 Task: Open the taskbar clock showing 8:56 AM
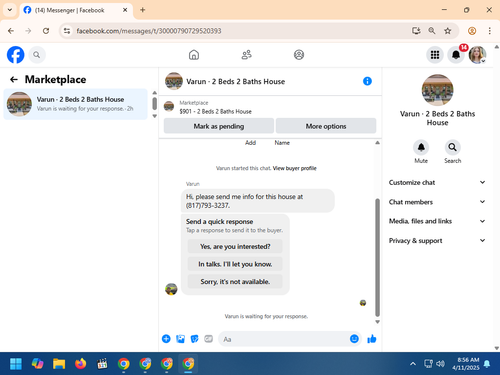[x=466, y=364]
